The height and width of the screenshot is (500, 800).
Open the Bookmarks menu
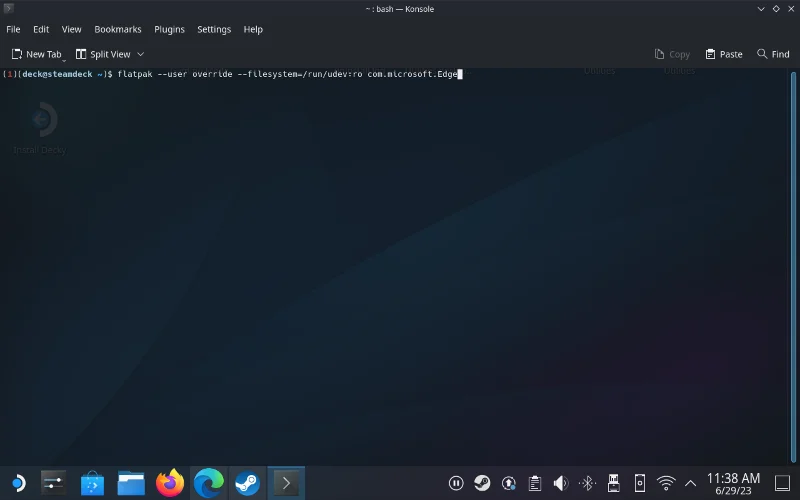(x=118, y=29)
